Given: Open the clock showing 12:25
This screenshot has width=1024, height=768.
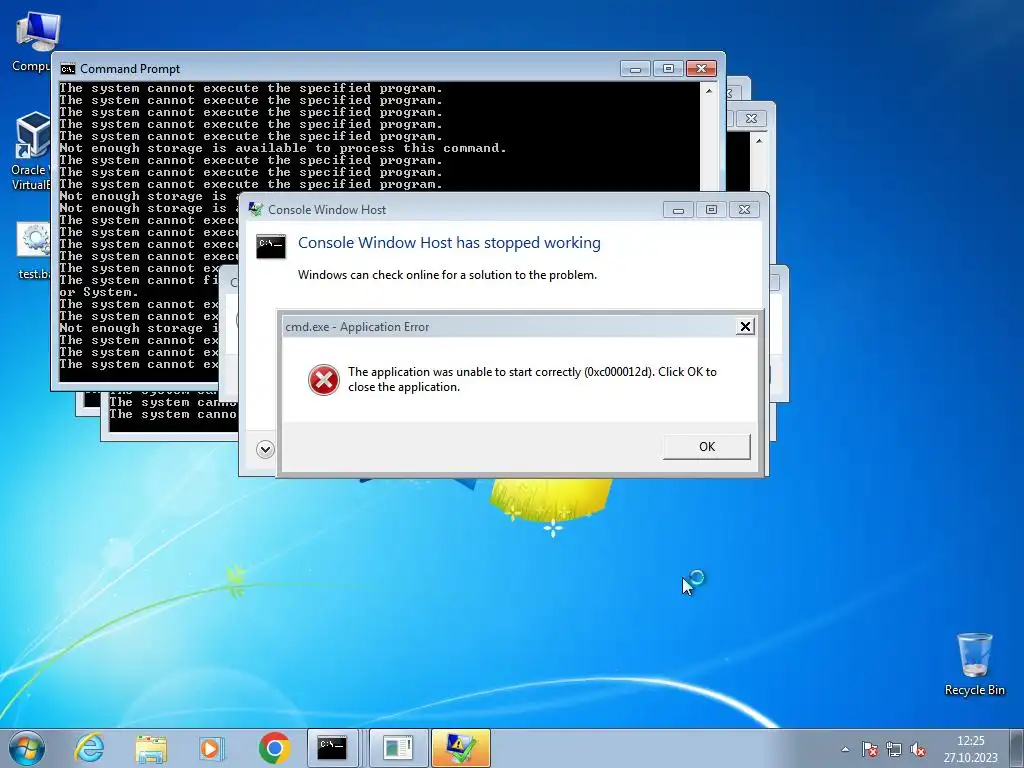Looking at the screenshot, I should 970,749.
